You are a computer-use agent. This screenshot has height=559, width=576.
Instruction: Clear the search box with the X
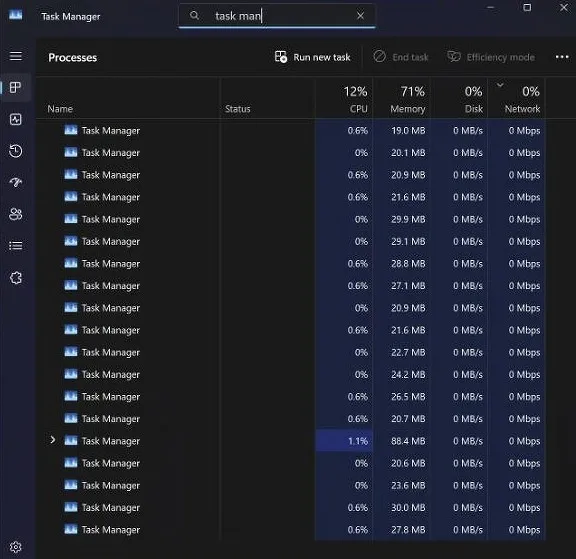(360, 16)
